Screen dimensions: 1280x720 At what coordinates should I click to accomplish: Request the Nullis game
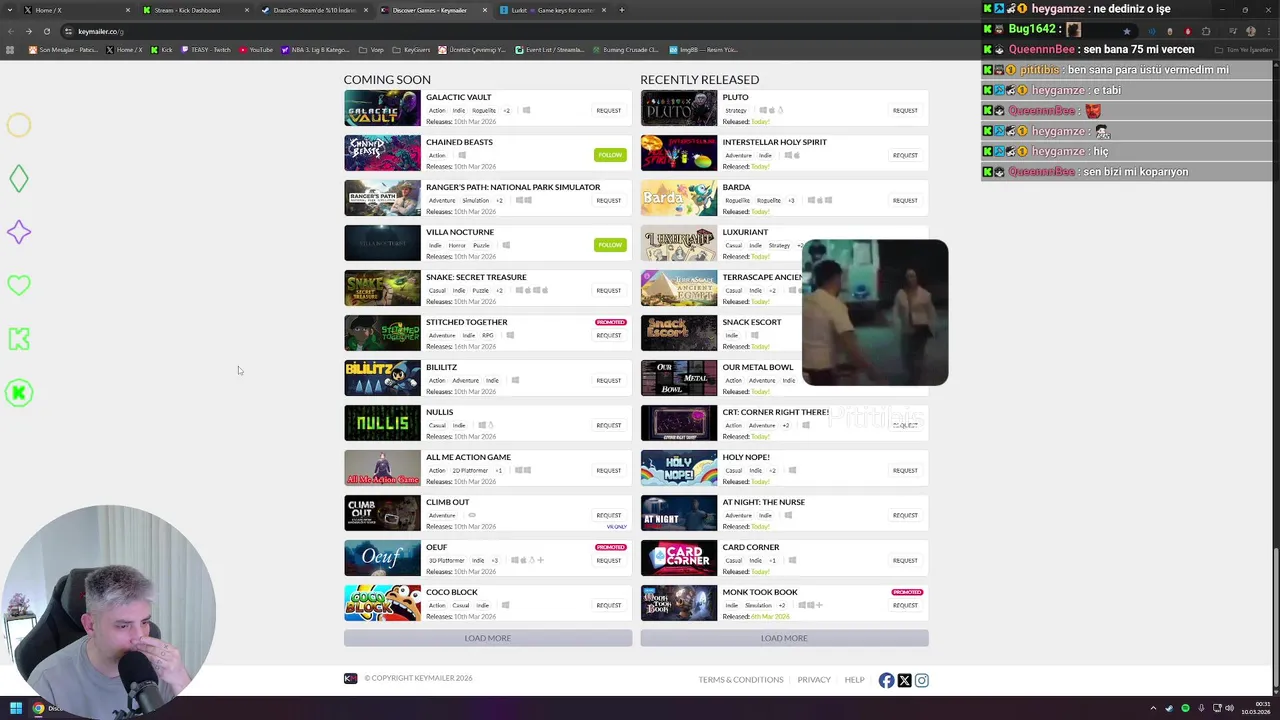[x=609, y=425]
